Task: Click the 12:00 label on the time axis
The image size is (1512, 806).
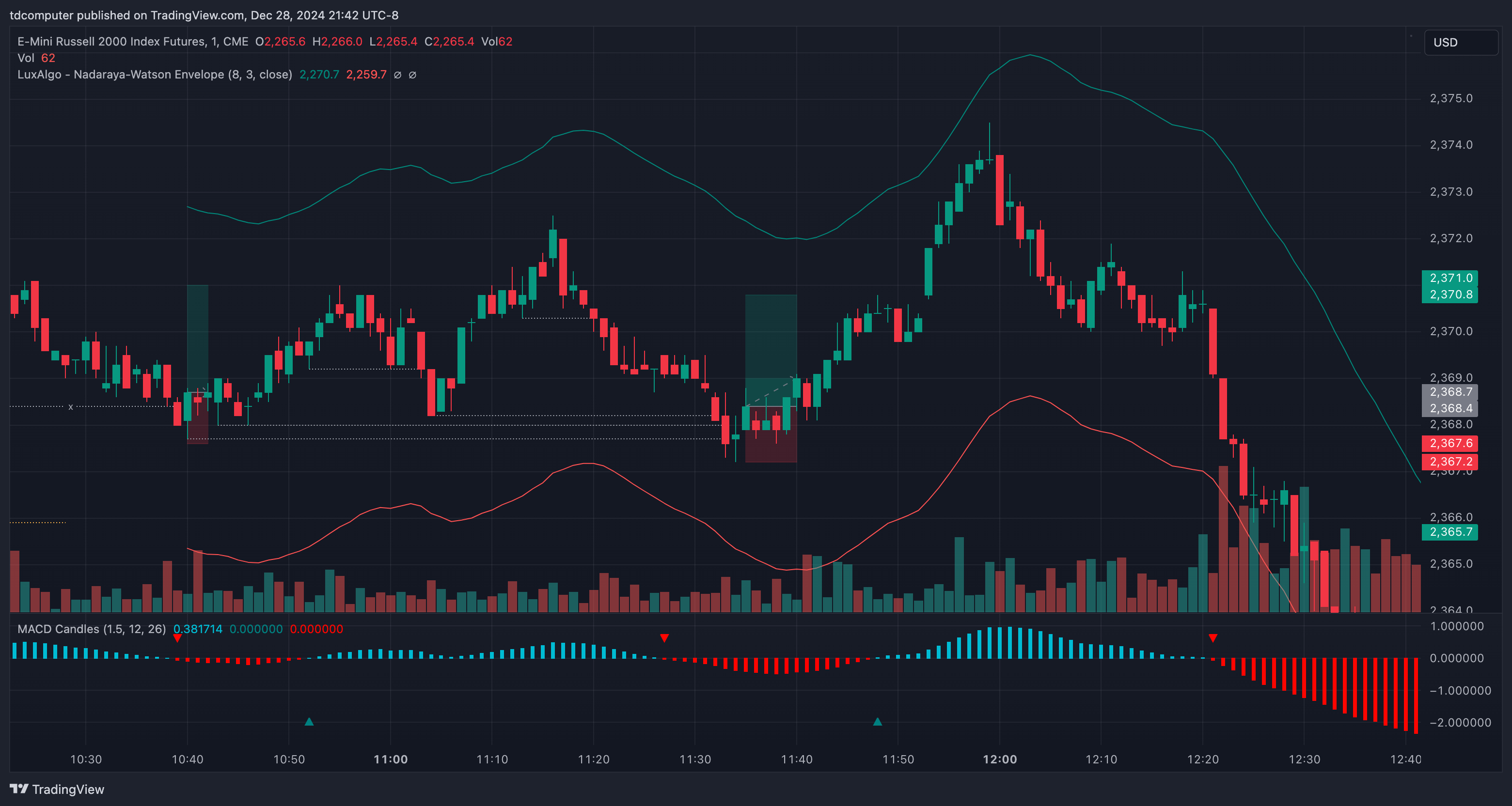Action: pos(1000,759)
